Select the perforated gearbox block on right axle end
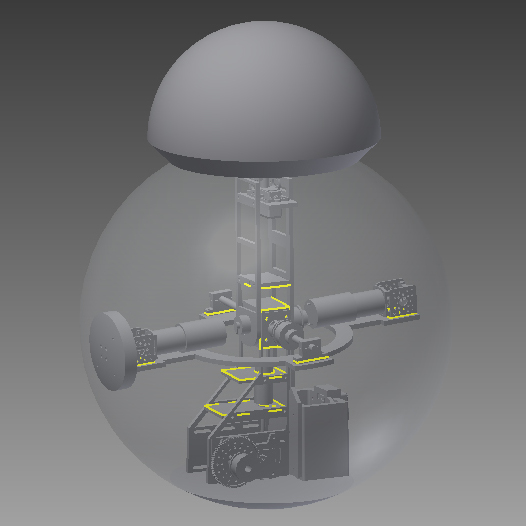The image size is (526, 526). (x=398, y=298)
